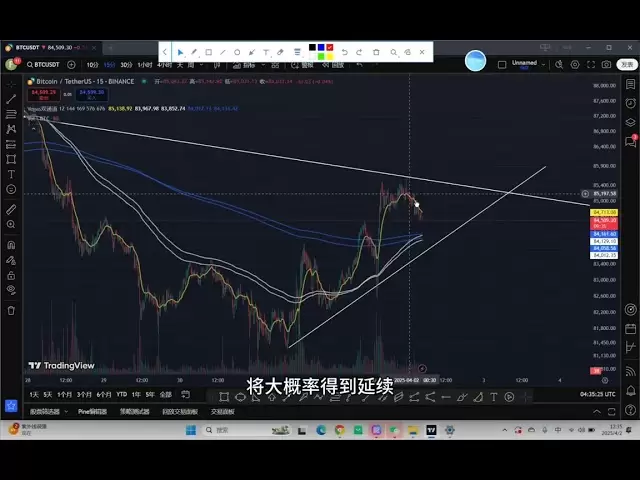Open the 交易面板 tab

click(222, 412)
